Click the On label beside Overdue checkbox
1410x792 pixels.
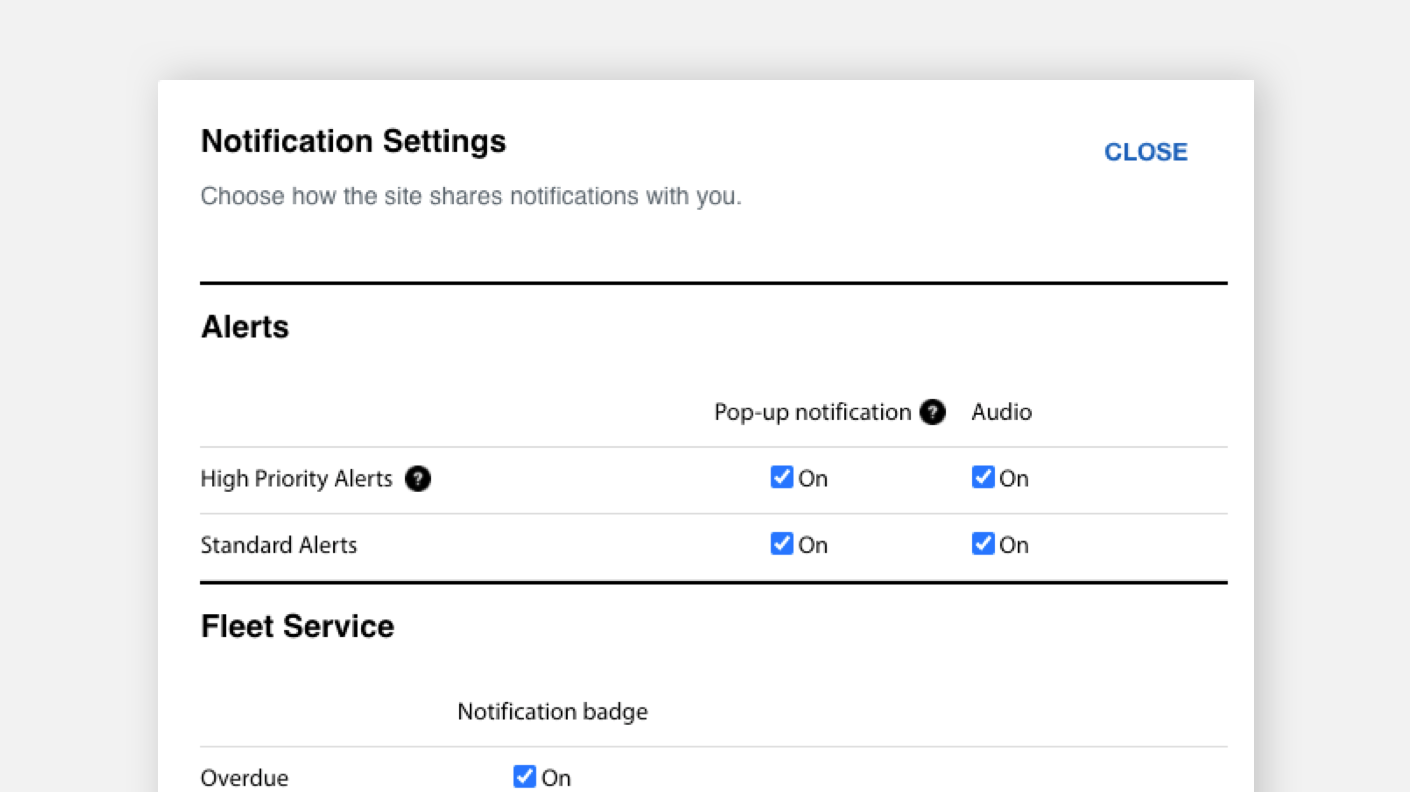(556, 778)
